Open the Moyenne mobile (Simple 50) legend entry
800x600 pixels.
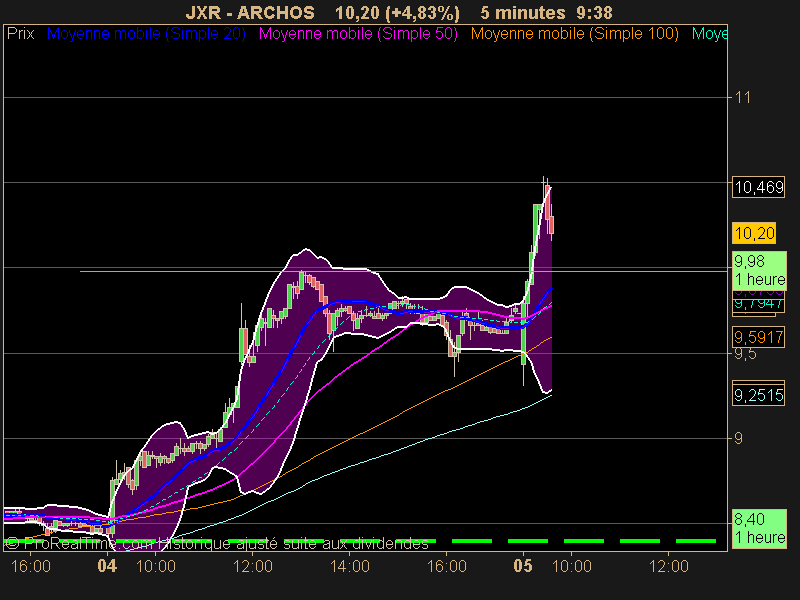click(358, 34)
